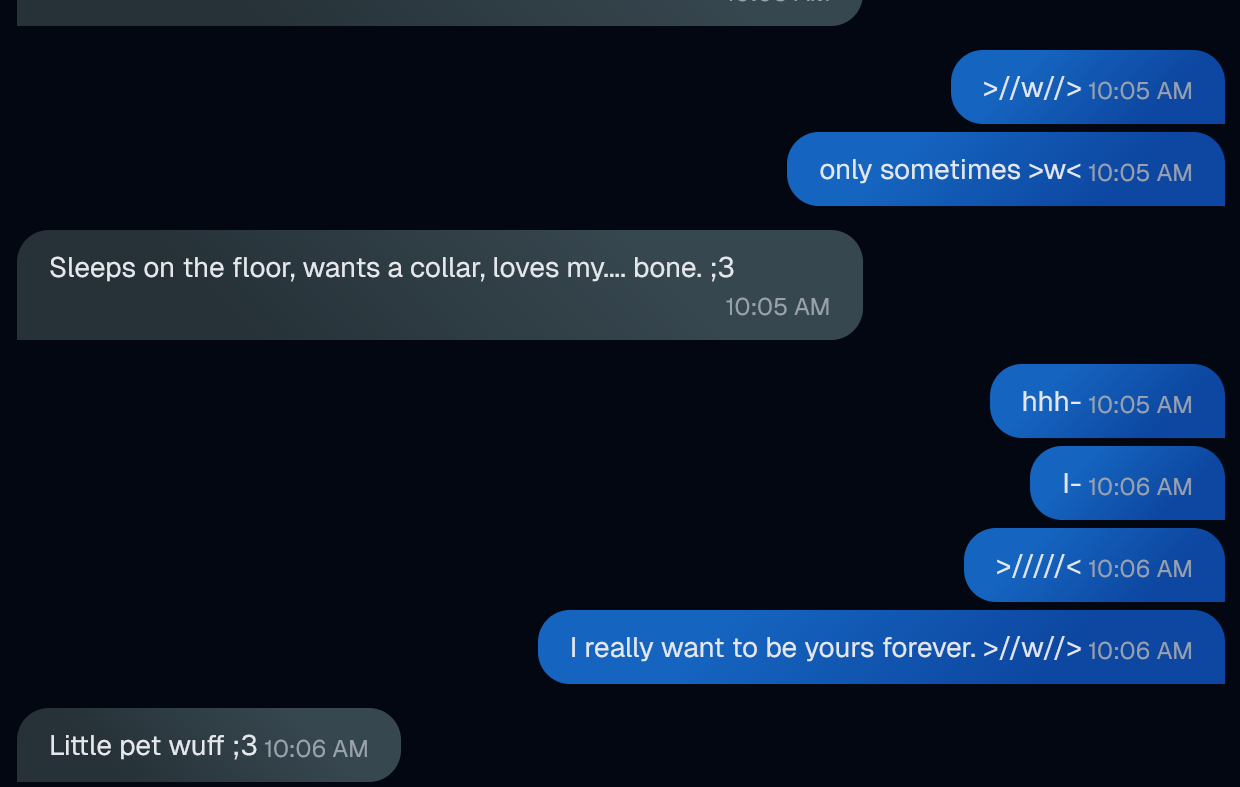Viewport: 1240px width, 787px height.
Task: Click the 10:05 AM timestamp under "Sleeps on the floor"
Action: coord(777,307)
